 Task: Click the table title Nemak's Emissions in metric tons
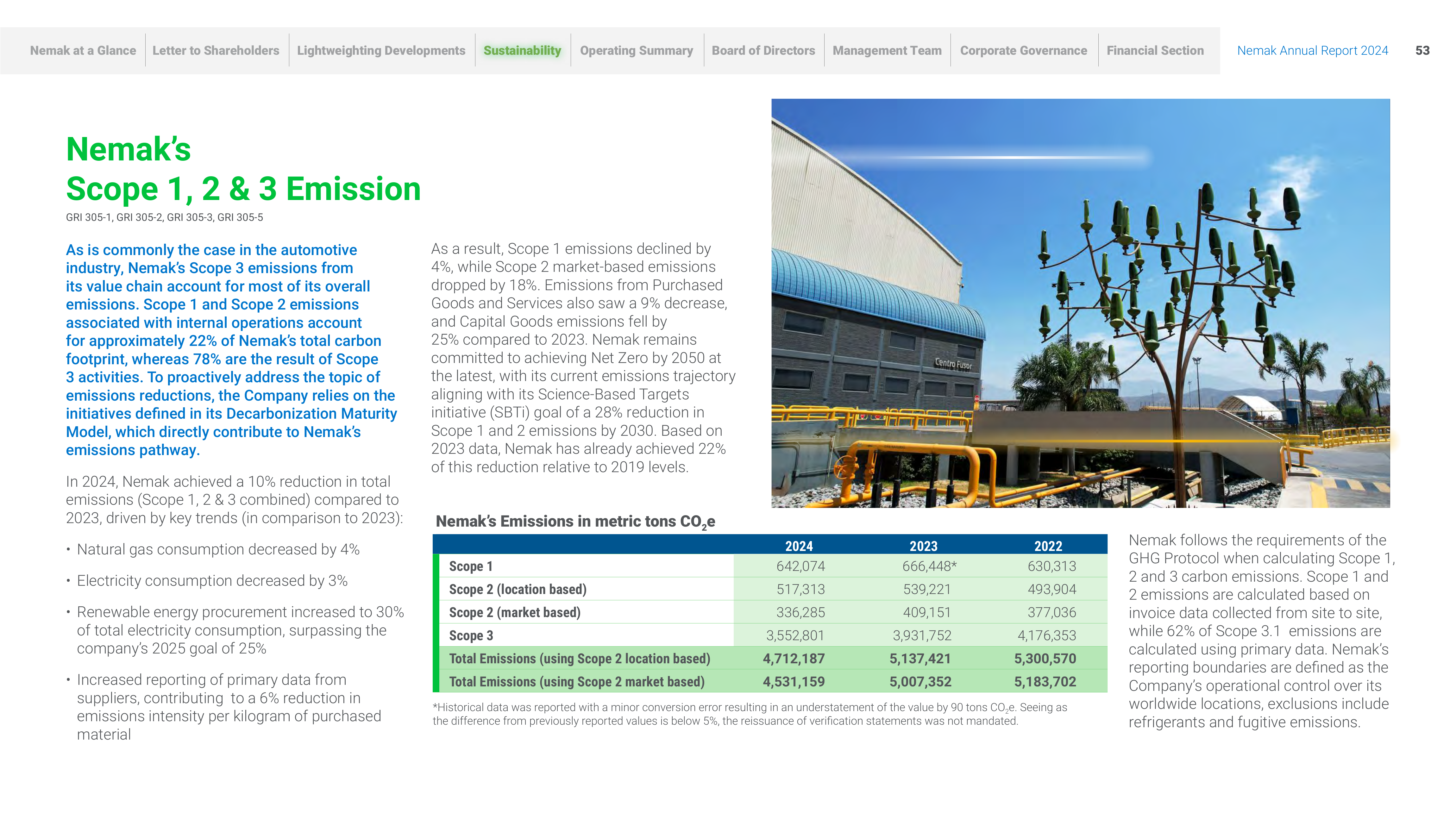coord(575,522)
